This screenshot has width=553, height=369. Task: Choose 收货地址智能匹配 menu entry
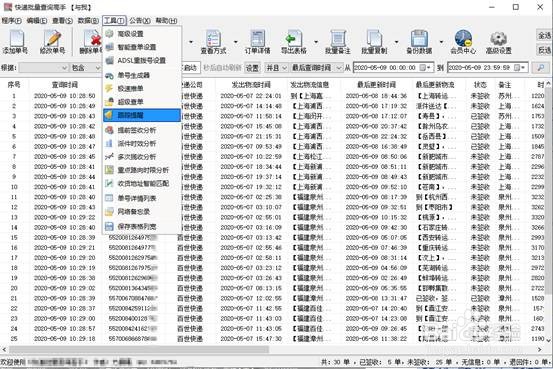click(x=142, y=183)
